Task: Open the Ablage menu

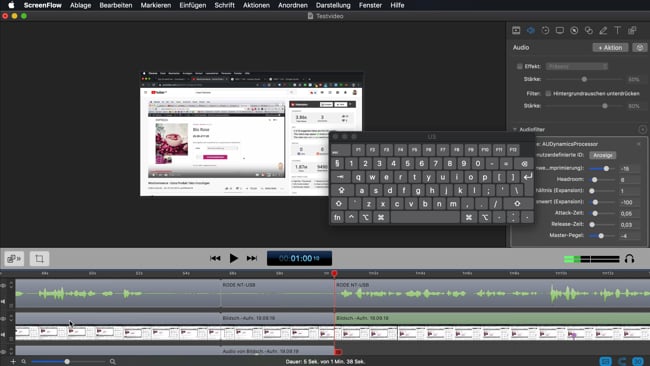Action: pyautogui.click(x=80, y=5)
